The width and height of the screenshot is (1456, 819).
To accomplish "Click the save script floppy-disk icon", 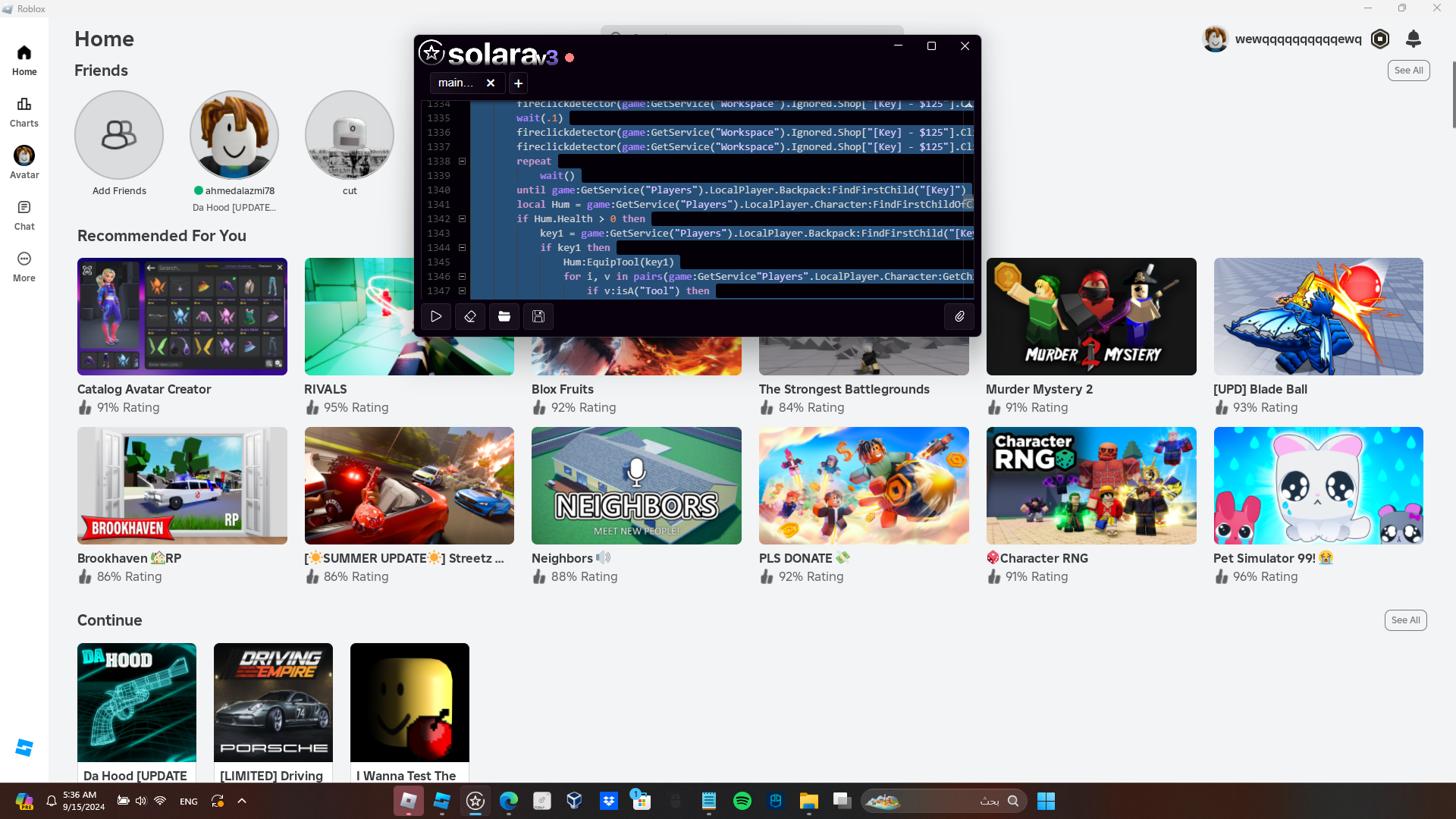I will click(538, 316).
